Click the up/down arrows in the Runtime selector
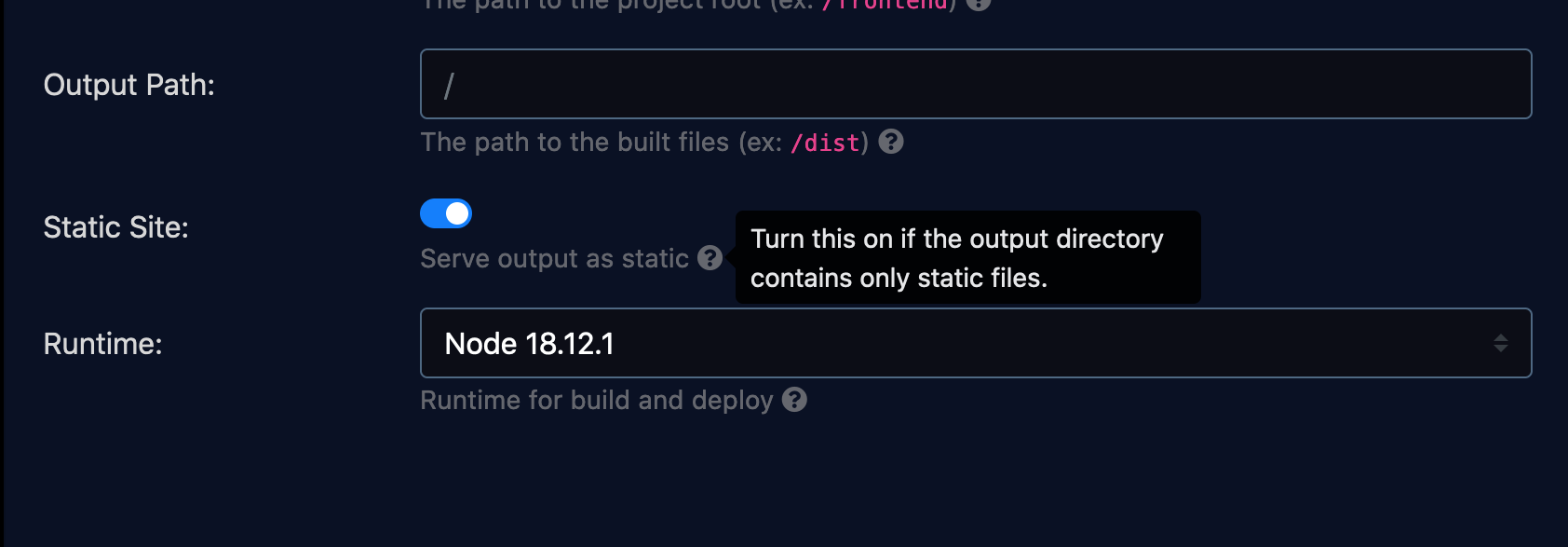 1500,343
